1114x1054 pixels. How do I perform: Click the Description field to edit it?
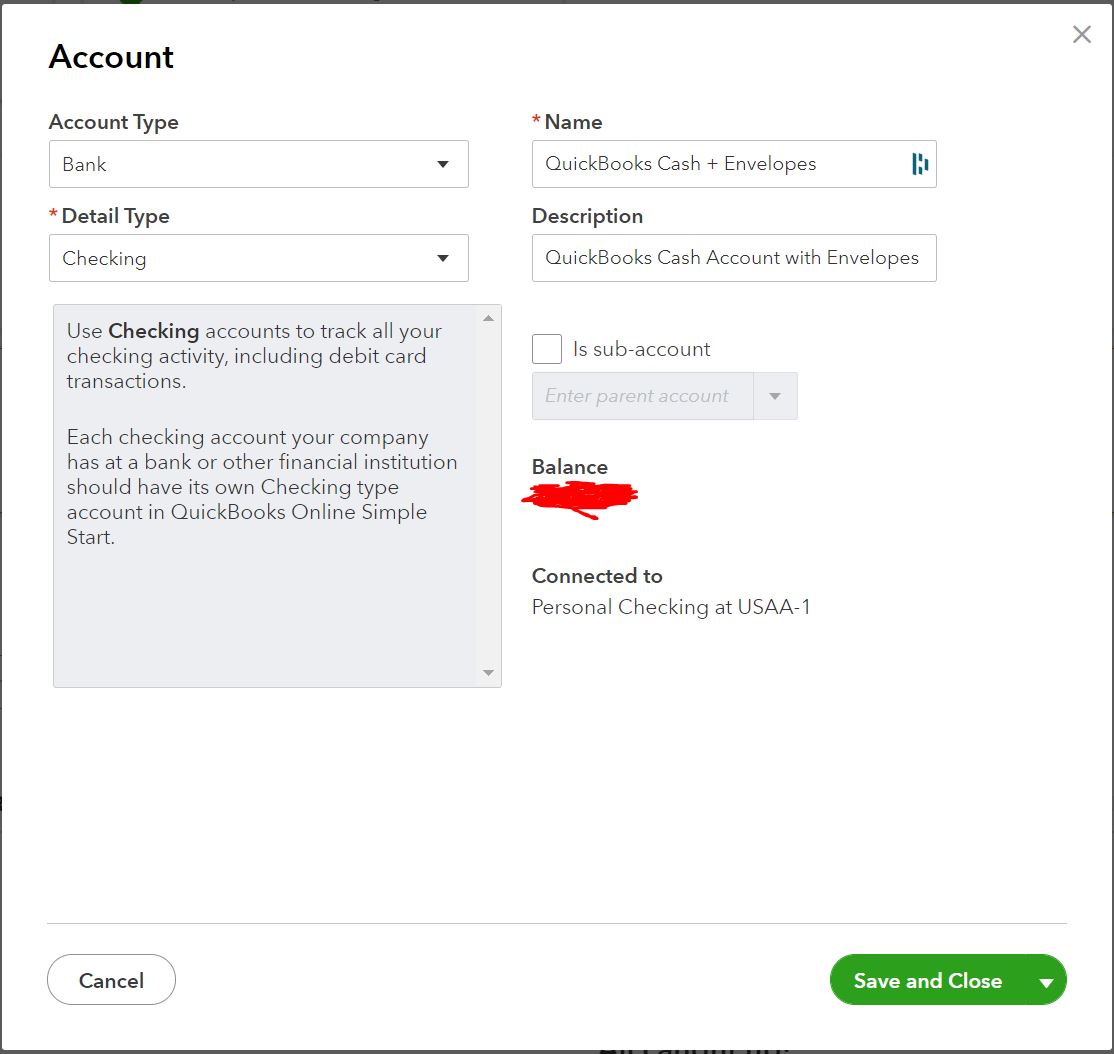(x=734, y=258)
